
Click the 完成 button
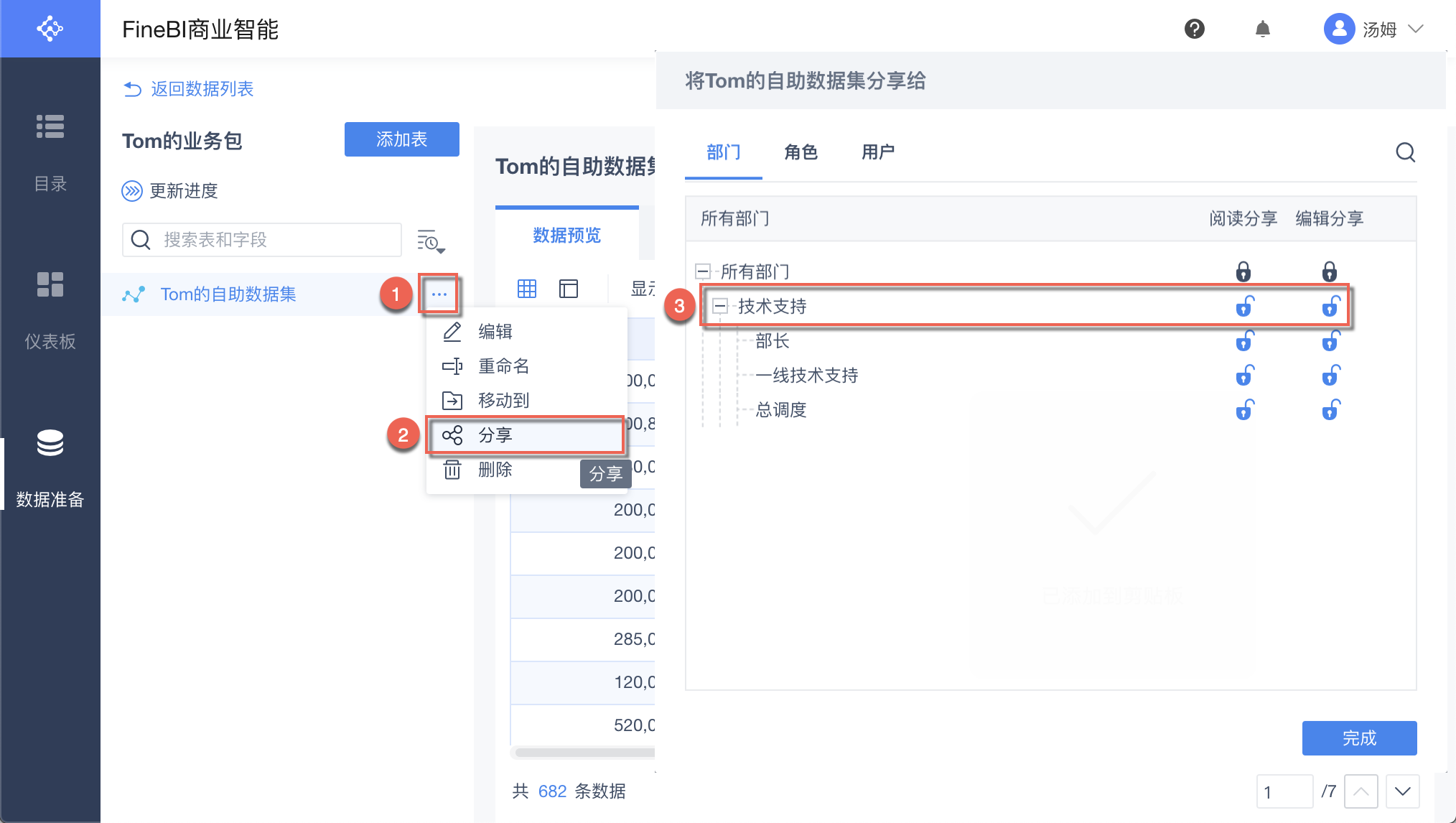[1358, 738]
